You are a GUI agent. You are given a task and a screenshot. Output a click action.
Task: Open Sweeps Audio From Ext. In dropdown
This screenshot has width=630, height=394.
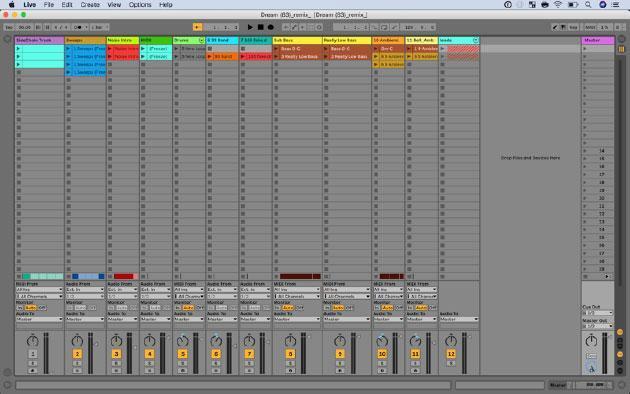85,290
